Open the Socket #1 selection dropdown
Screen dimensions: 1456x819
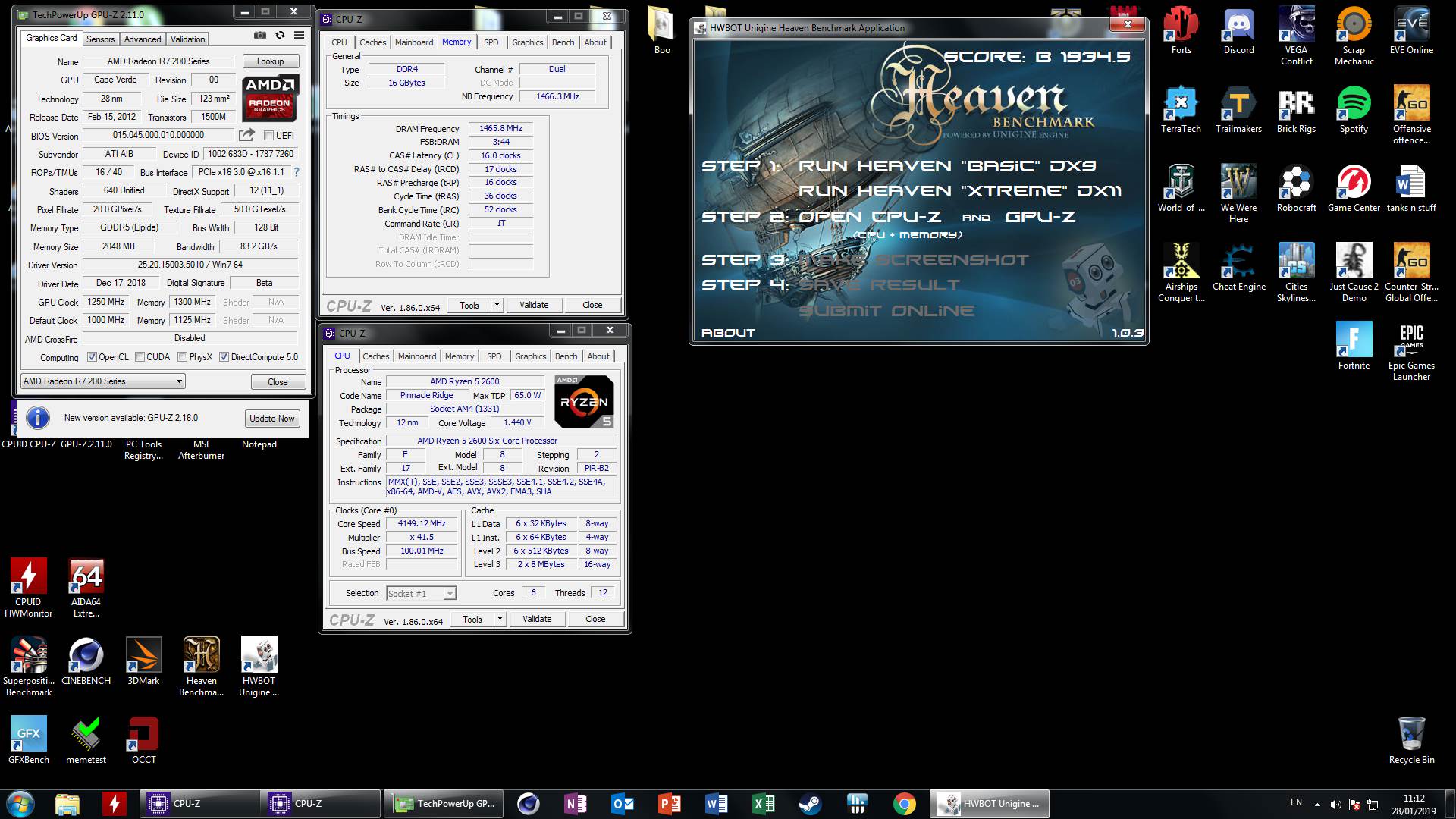[x=421, y=594]
